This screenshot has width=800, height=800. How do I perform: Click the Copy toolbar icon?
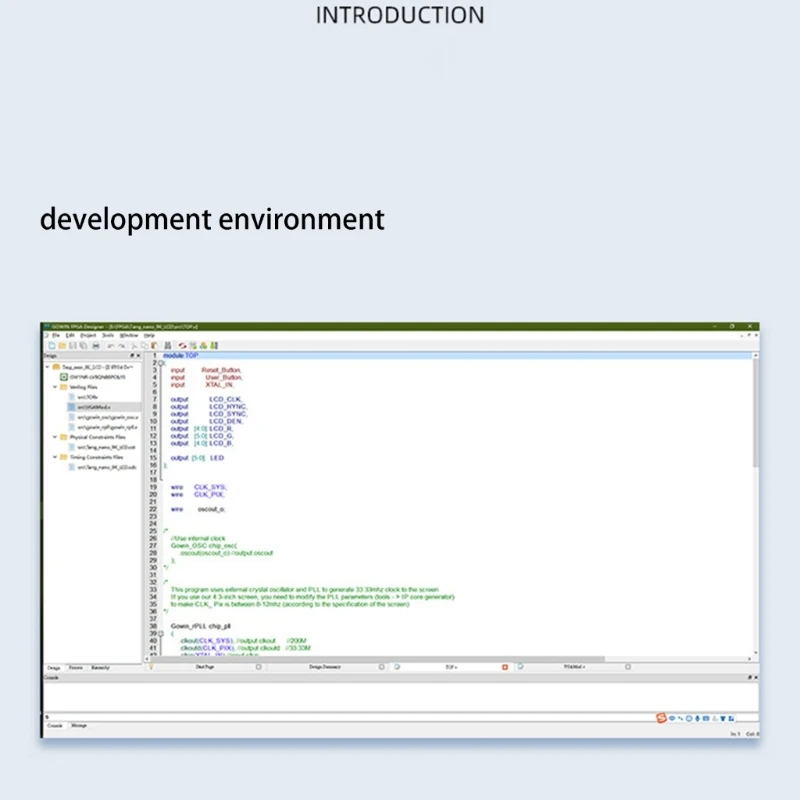pyautogui.click(x=144, y=345)
